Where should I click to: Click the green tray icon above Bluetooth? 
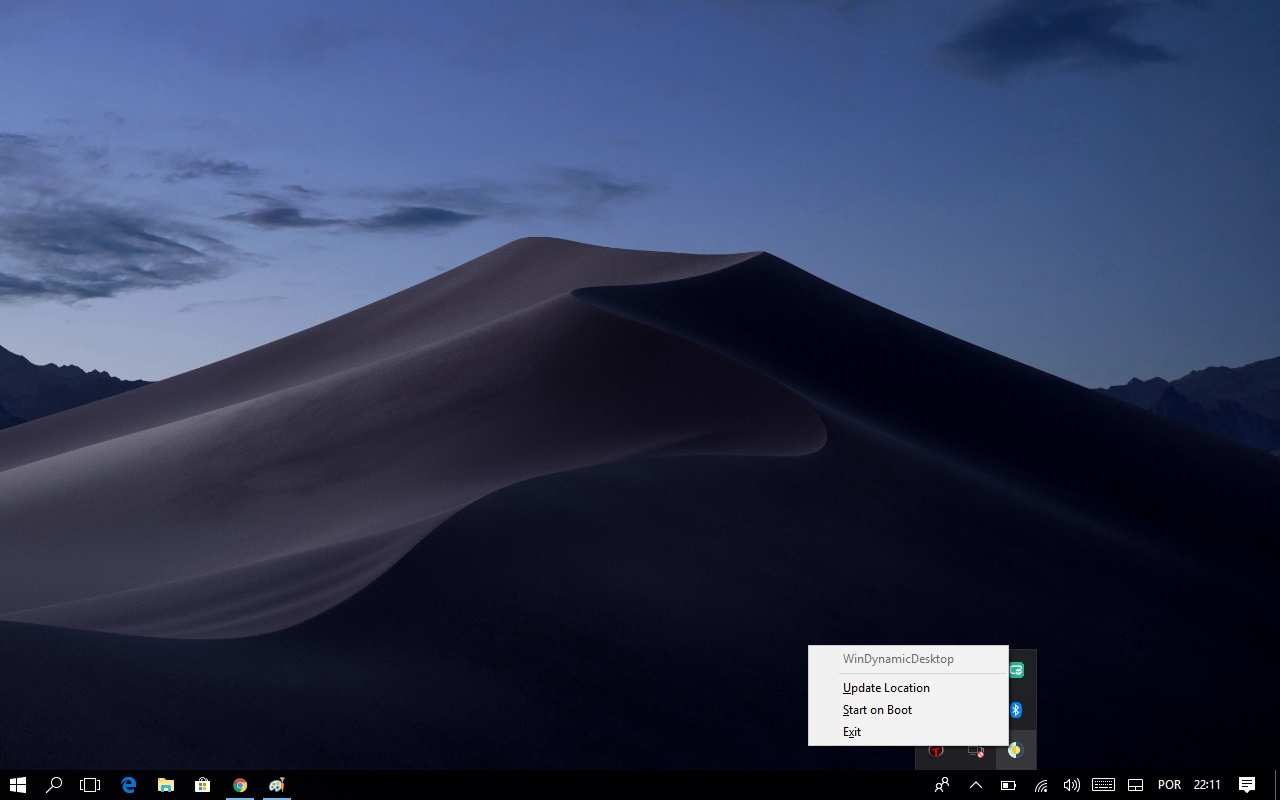(x=1016, y=670)
